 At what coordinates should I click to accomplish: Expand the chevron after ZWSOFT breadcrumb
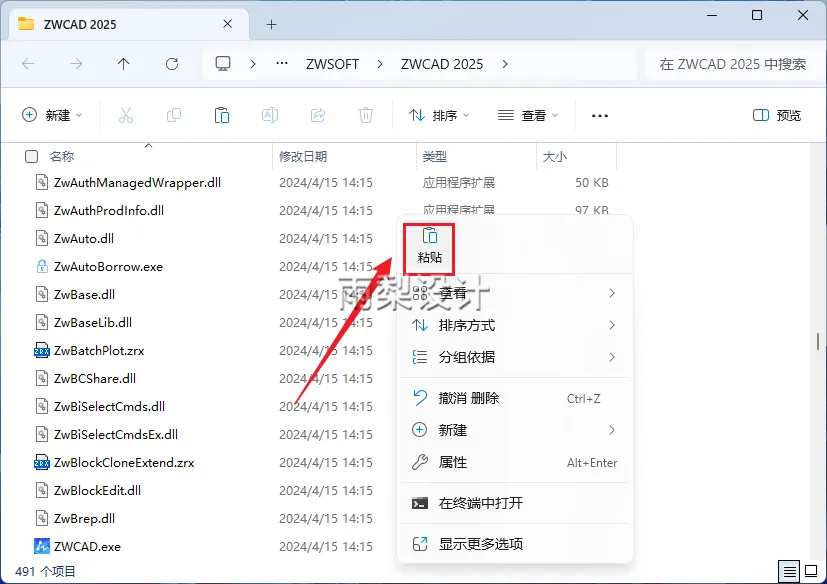pyautogui.click(x=380, y=64)
